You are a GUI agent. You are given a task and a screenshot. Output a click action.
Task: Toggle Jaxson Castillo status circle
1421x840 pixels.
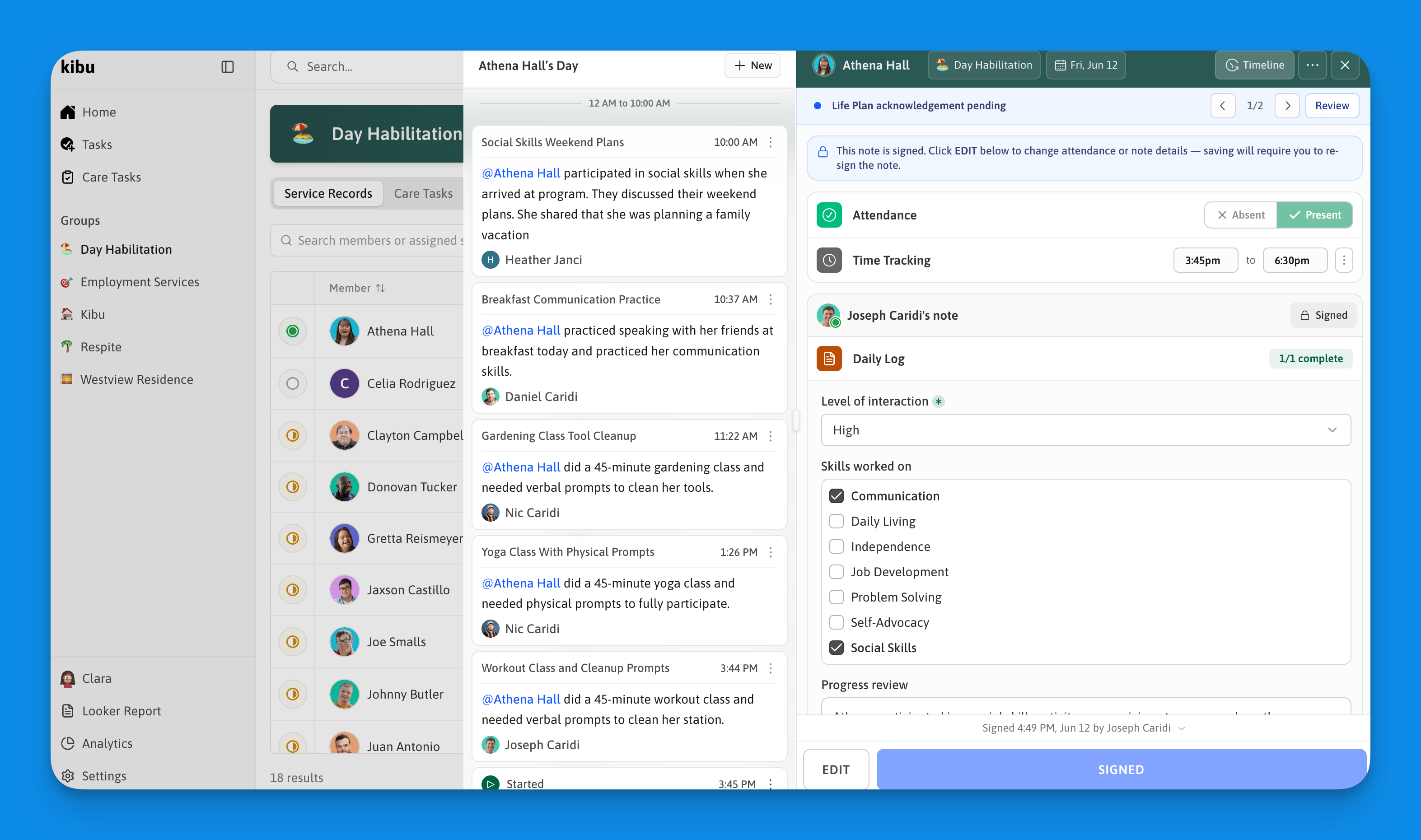[293, 590]
